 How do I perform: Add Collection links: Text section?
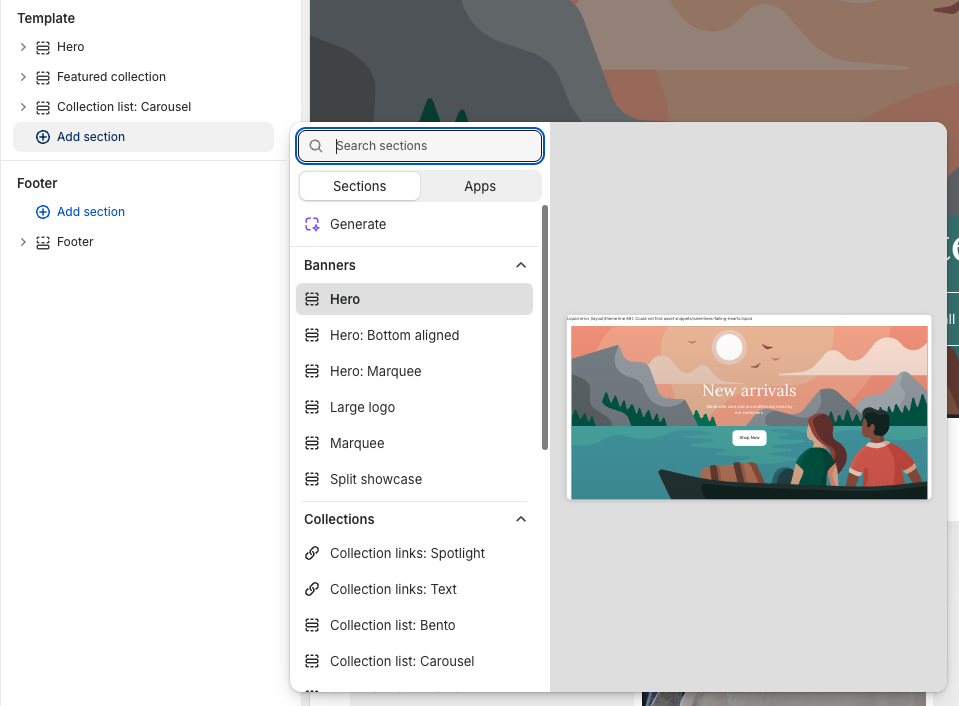tap(414, 589)
